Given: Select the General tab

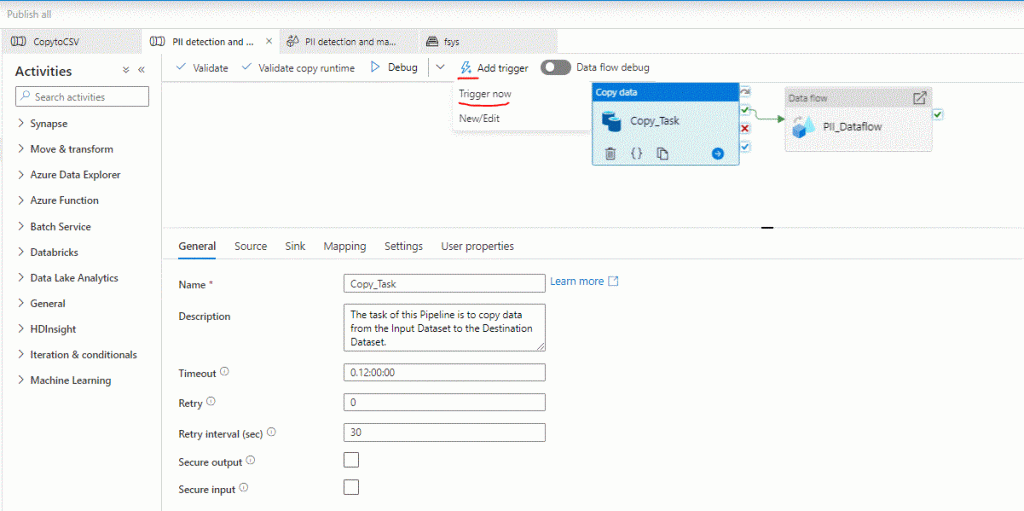Looking at the screenshot, I should pyautogui.click(x=197, y=246).
